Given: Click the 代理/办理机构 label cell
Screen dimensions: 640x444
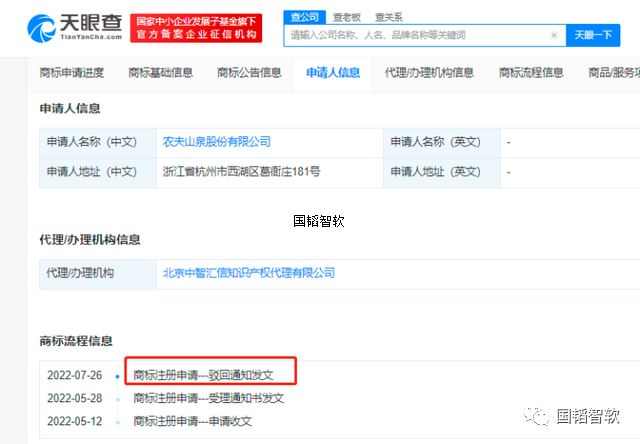Looking at the screenshot, I should [98, 274].
